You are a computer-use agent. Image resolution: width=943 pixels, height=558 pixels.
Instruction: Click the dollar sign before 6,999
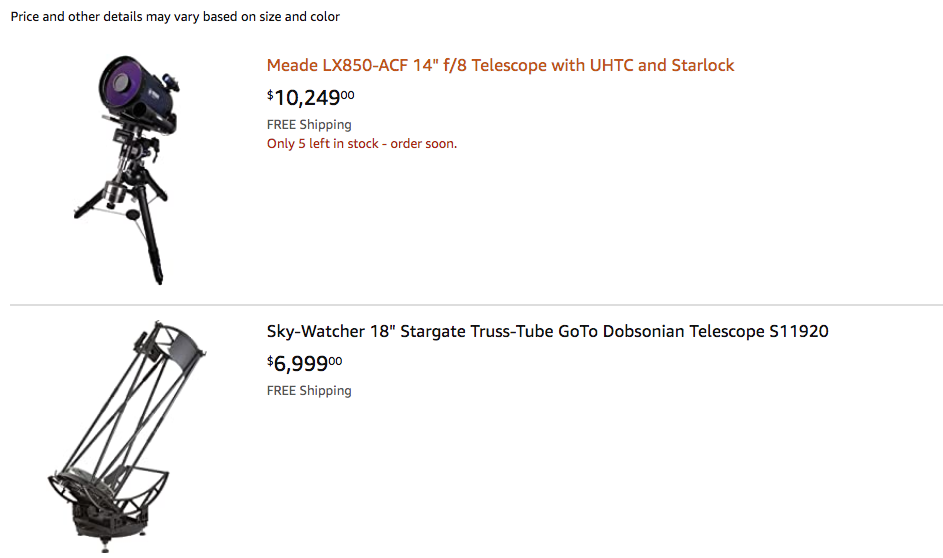270,360
